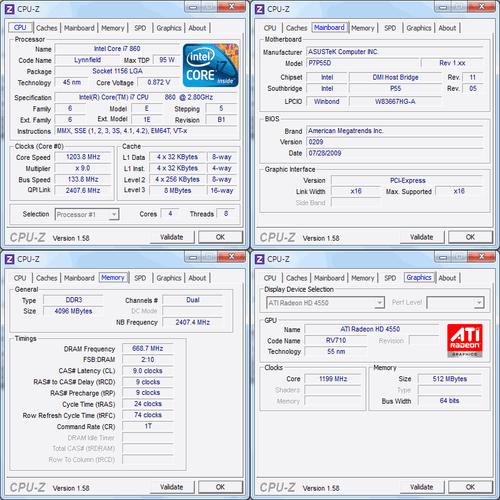
Task: Click Validate in the CPU tab window
Action: [172, 237]
